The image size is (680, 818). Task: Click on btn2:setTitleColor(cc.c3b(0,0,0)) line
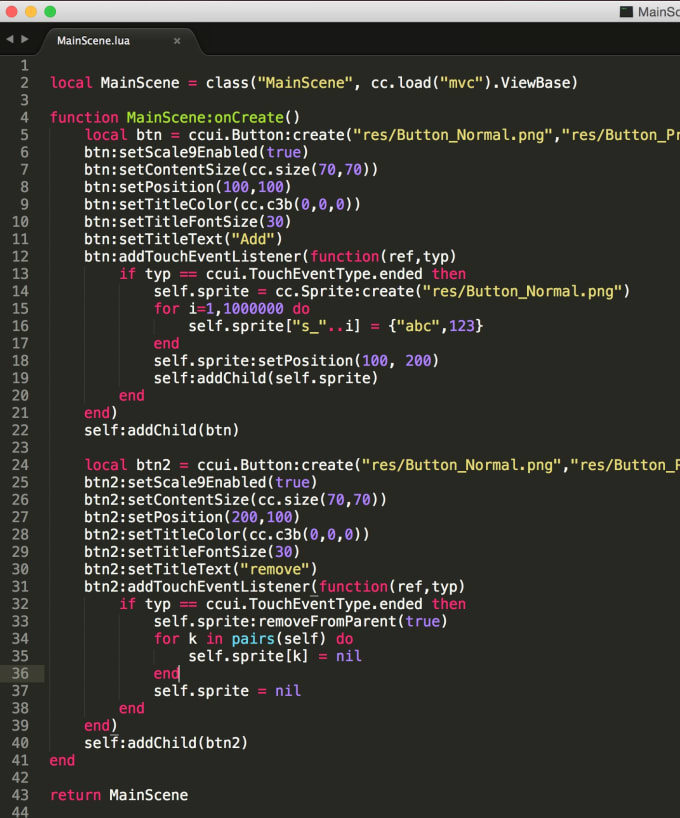click(226, 535)
